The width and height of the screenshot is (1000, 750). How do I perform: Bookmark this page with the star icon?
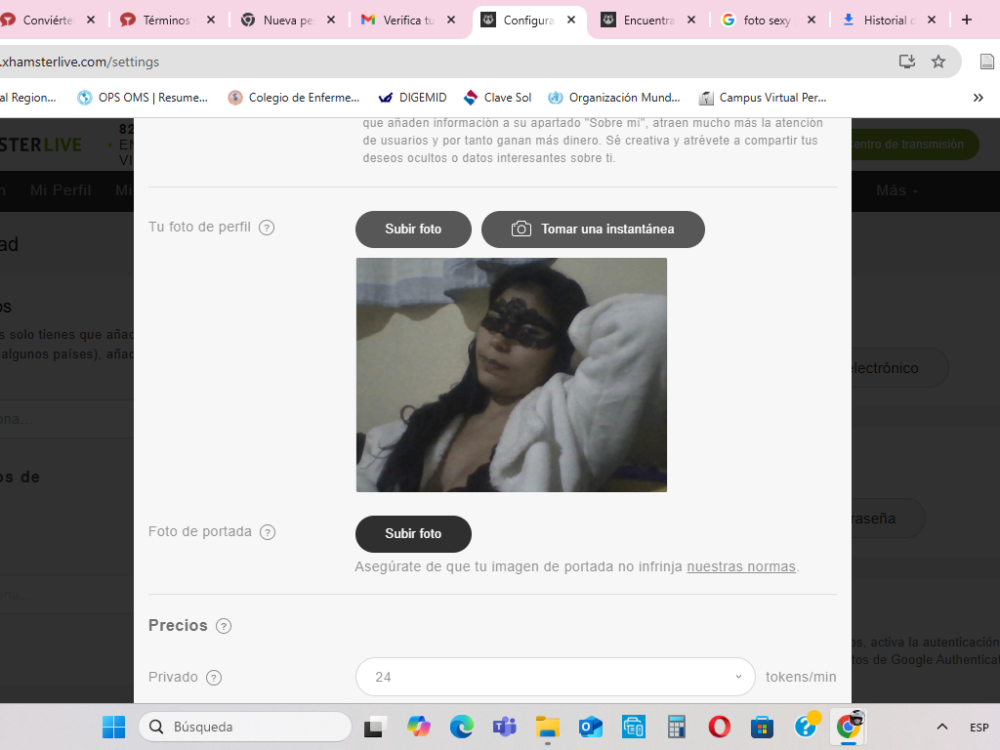pos(938,62)
